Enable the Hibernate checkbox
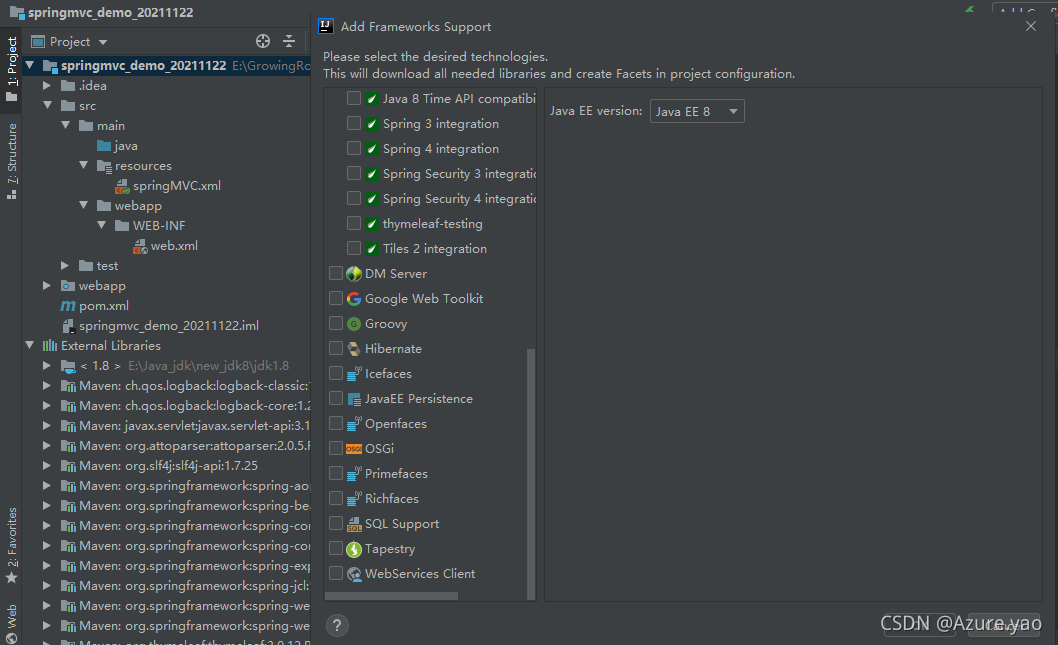Viewport: 1058px width, 645px height. pyautogui.click(x=335, y=348)
